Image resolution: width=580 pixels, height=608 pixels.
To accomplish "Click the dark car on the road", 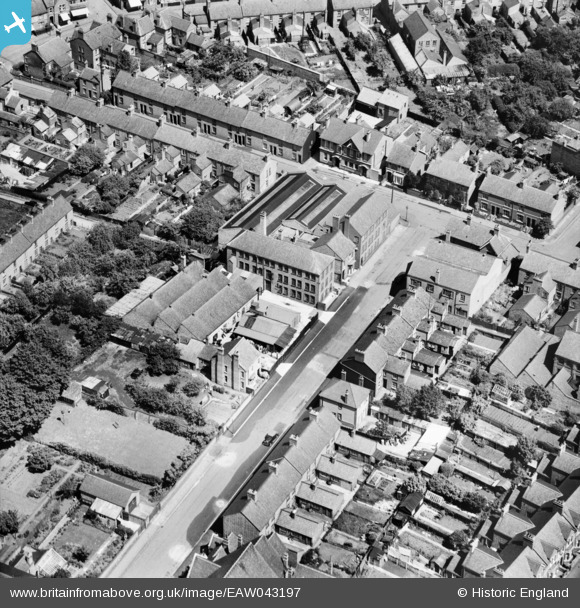I will [270, 439].
